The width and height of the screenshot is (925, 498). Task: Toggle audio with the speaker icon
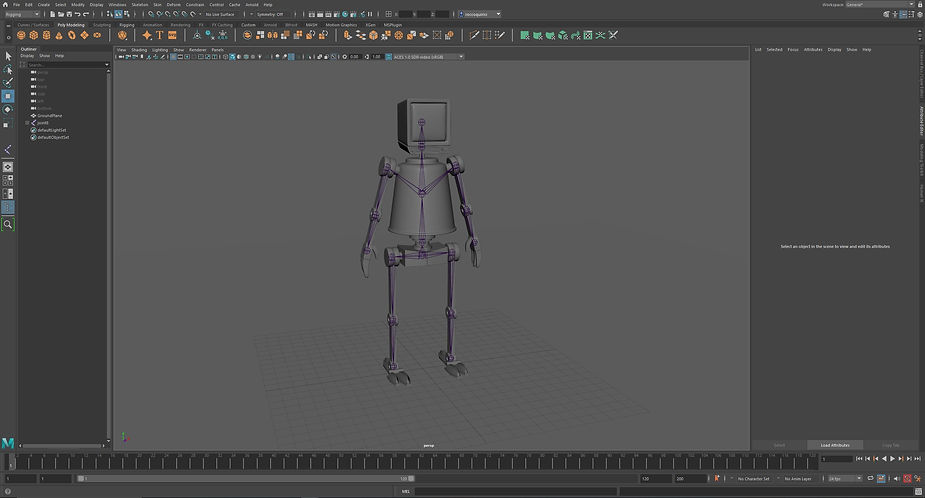(897, 479)
